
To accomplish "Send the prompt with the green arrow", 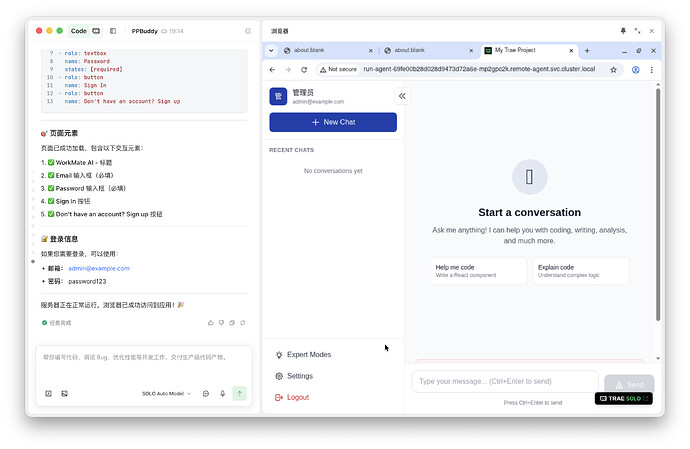I will pyautogui.click(x=239, y=394).
